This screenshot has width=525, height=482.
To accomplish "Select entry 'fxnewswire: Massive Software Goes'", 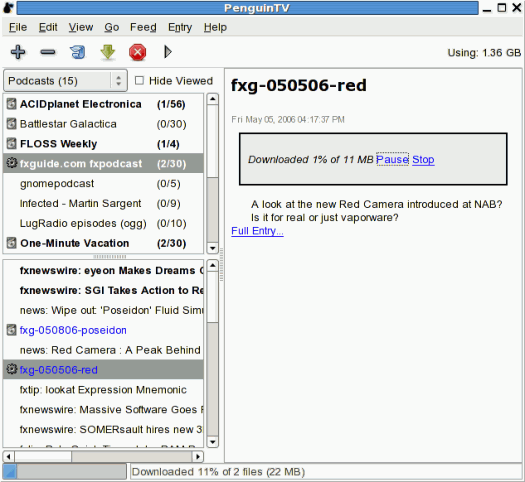I will coord(103,410).
